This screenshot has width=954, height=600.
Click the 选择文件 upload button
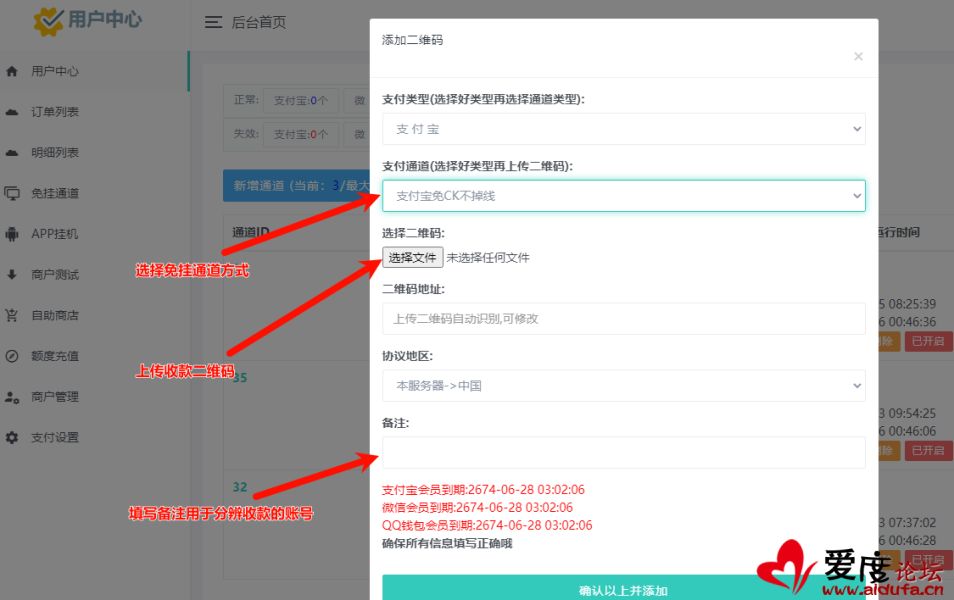pos(413,257)
